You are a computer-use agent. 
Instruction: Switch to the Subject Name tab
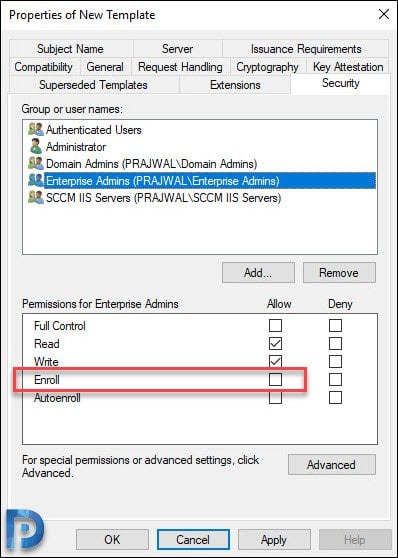70,49
